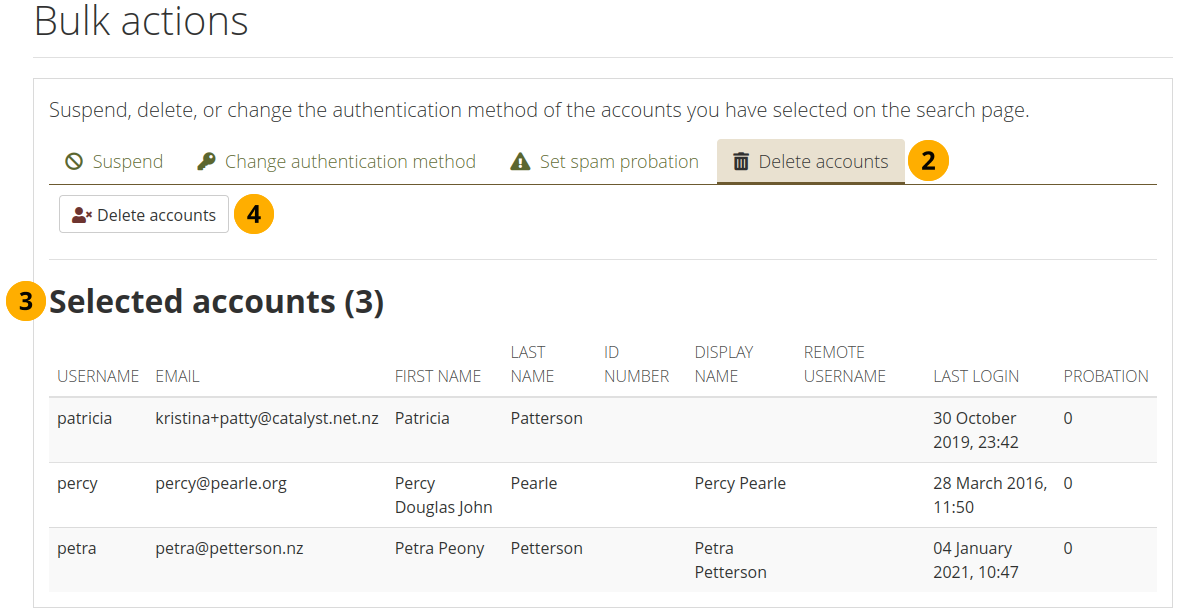Click the user-remove icon in Delete accounts button
The width and height of the screenshot is (1179, 613).
pyautogui.click(x=82, y=215)
